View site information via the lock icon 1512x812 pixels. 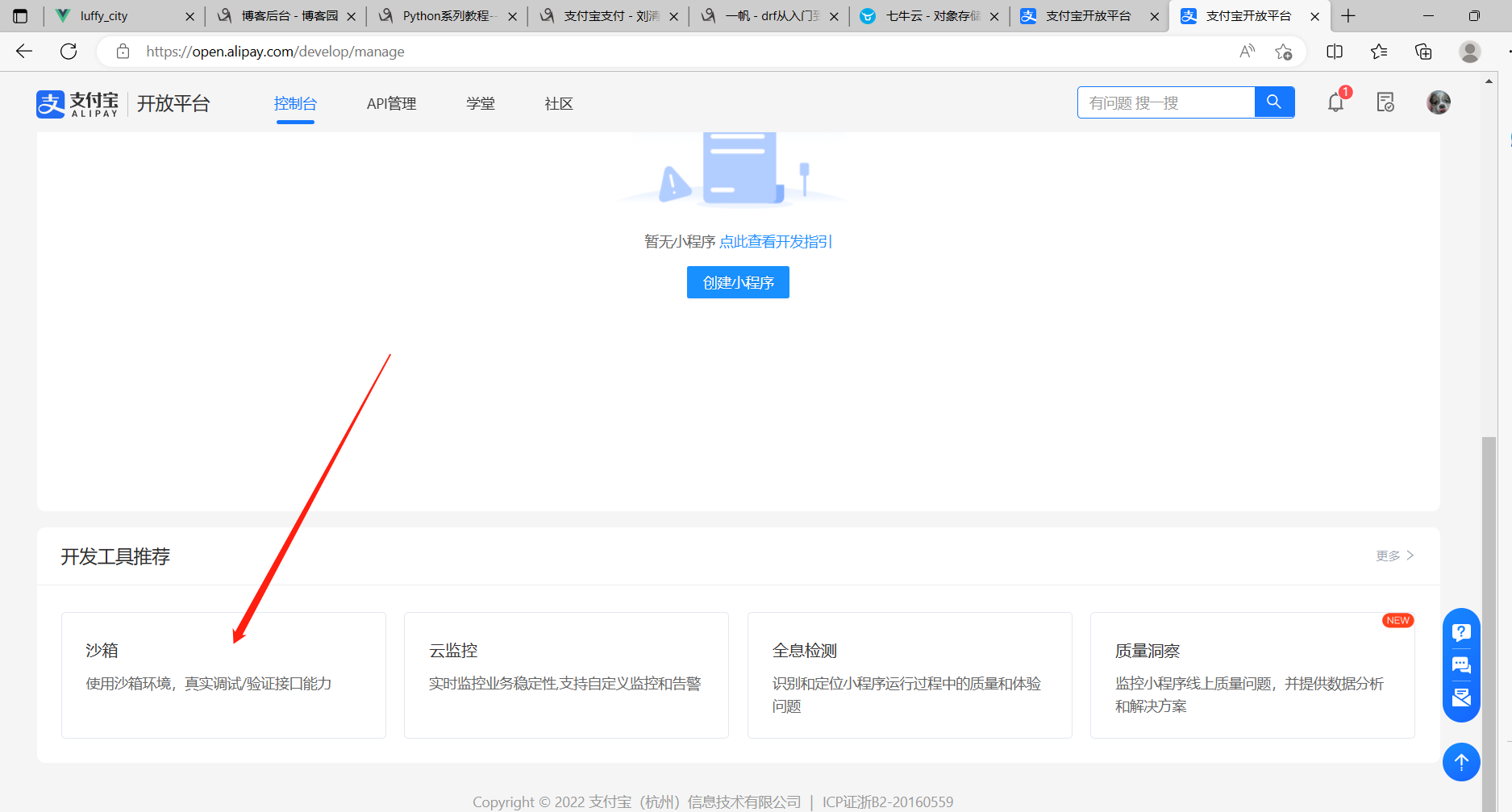tap(123, 52)
